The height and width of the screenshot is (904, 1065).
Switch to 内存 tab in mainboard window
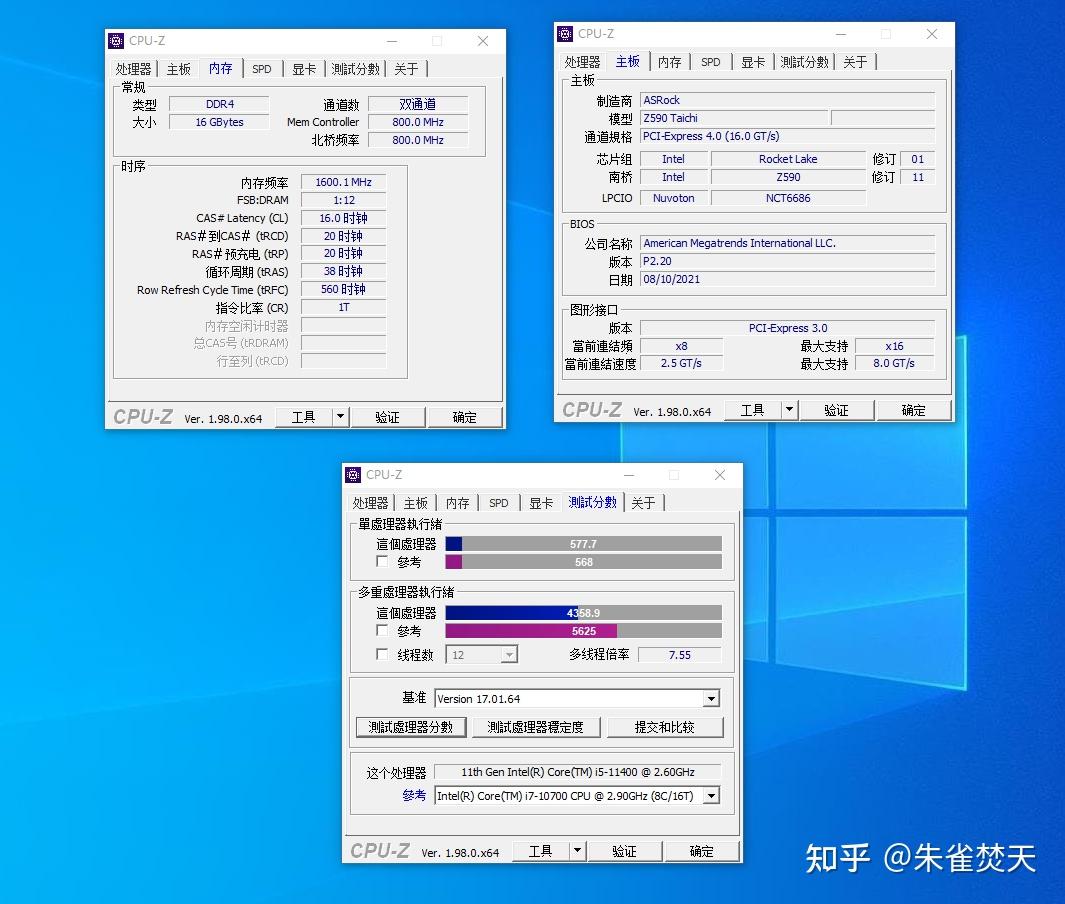pyautogui.click(x=670, y=62)
